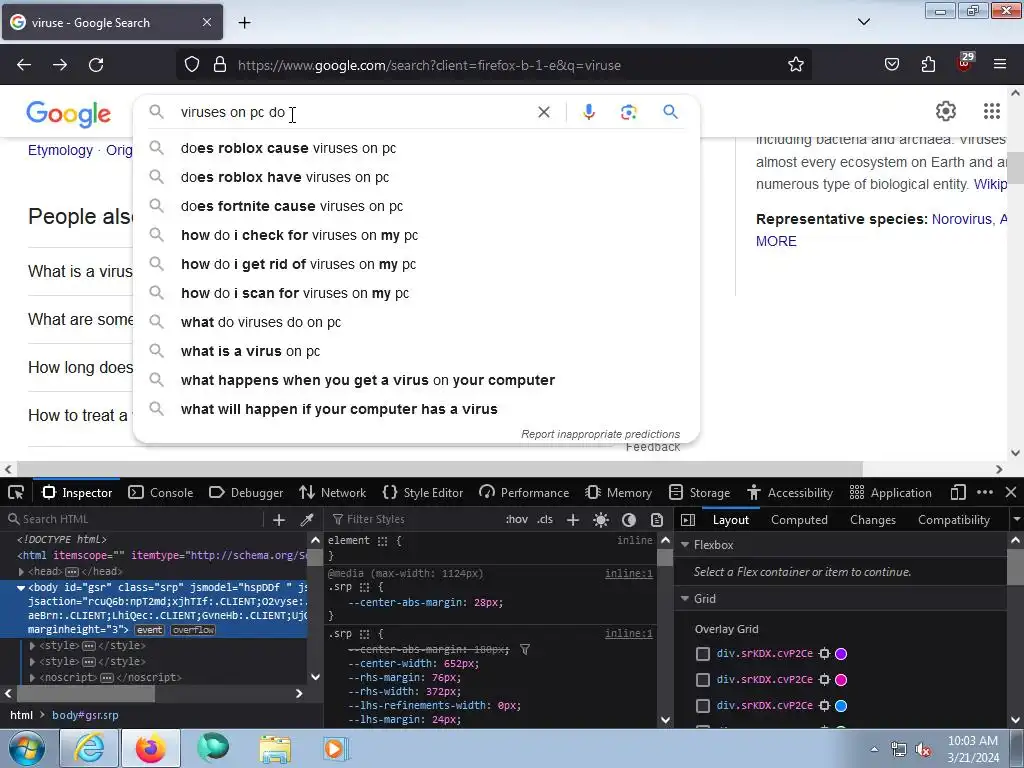1024x768 pixels.
Task: Click the Firefox URL address bar
Action: pos(494,65)
